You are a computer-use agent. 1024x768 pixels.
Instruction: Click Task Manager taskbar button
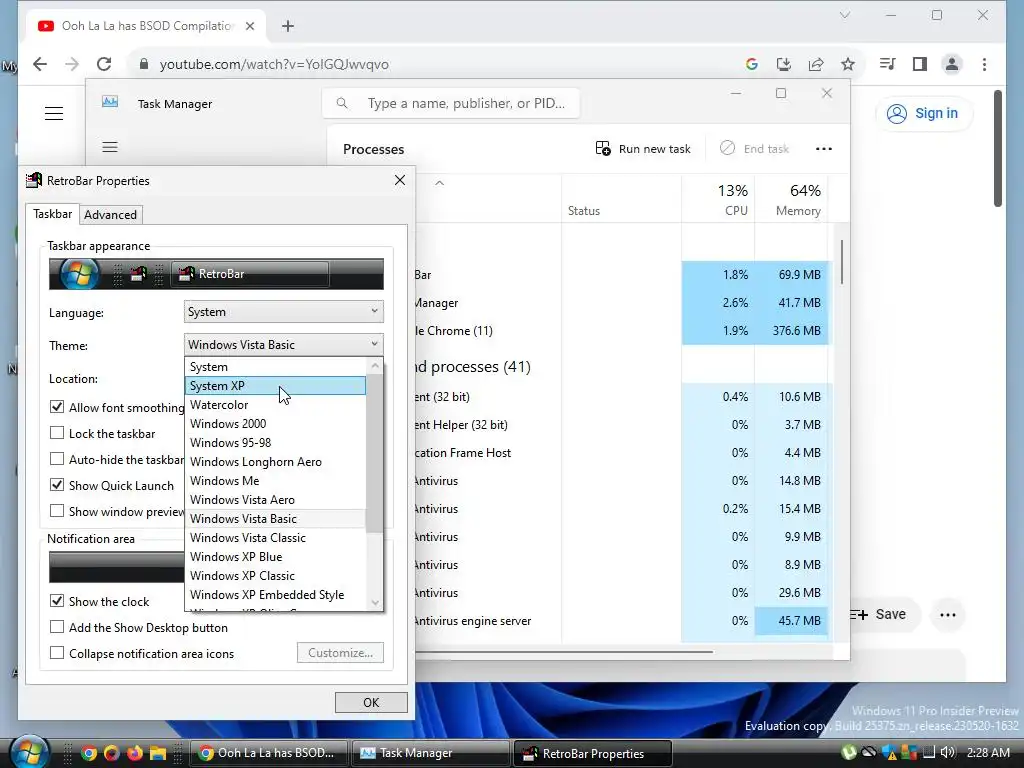pyautogui.click(x=430, y=753)
